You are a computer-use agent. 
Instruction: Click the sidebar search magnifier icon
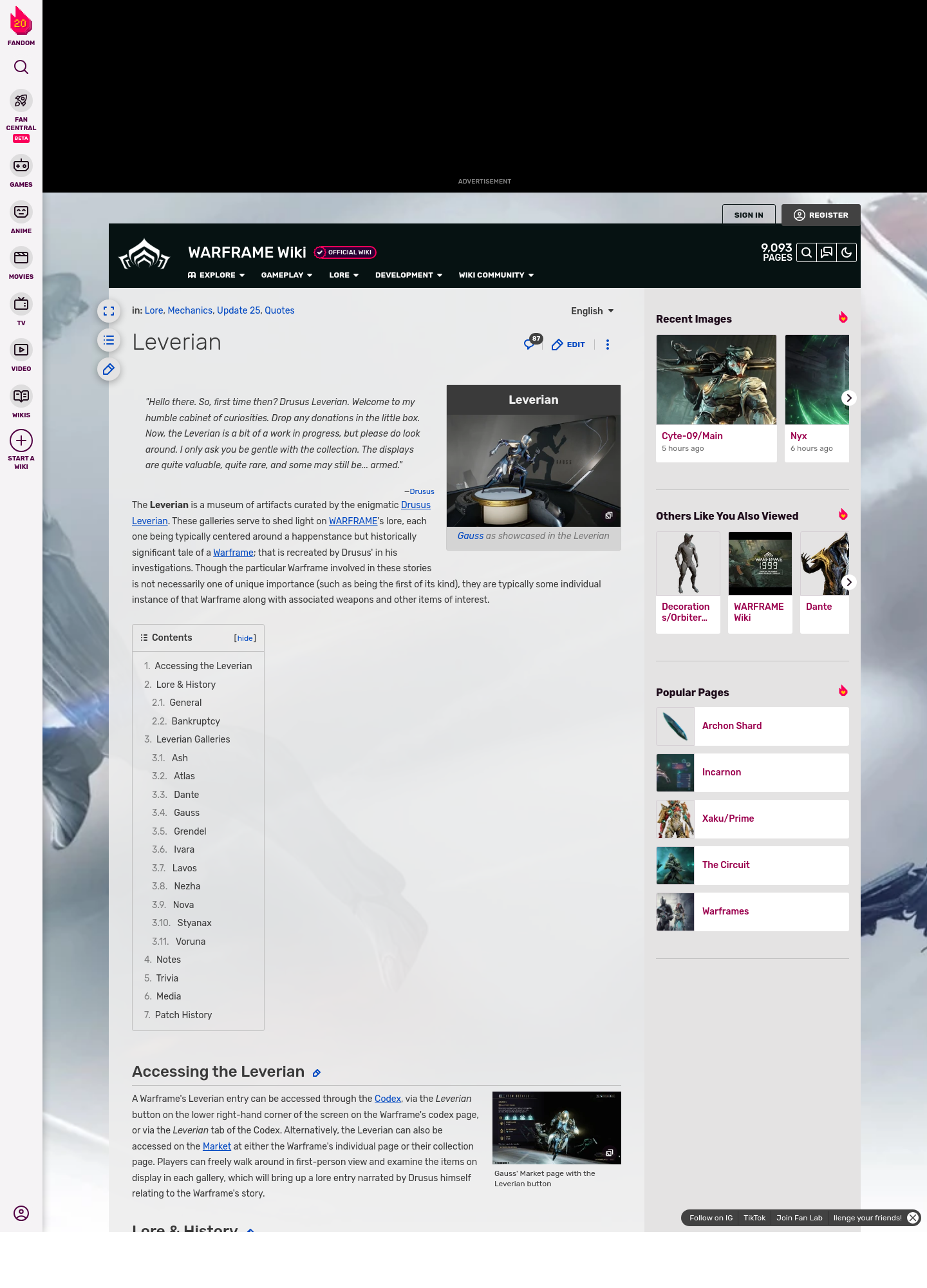click(21, 67)
